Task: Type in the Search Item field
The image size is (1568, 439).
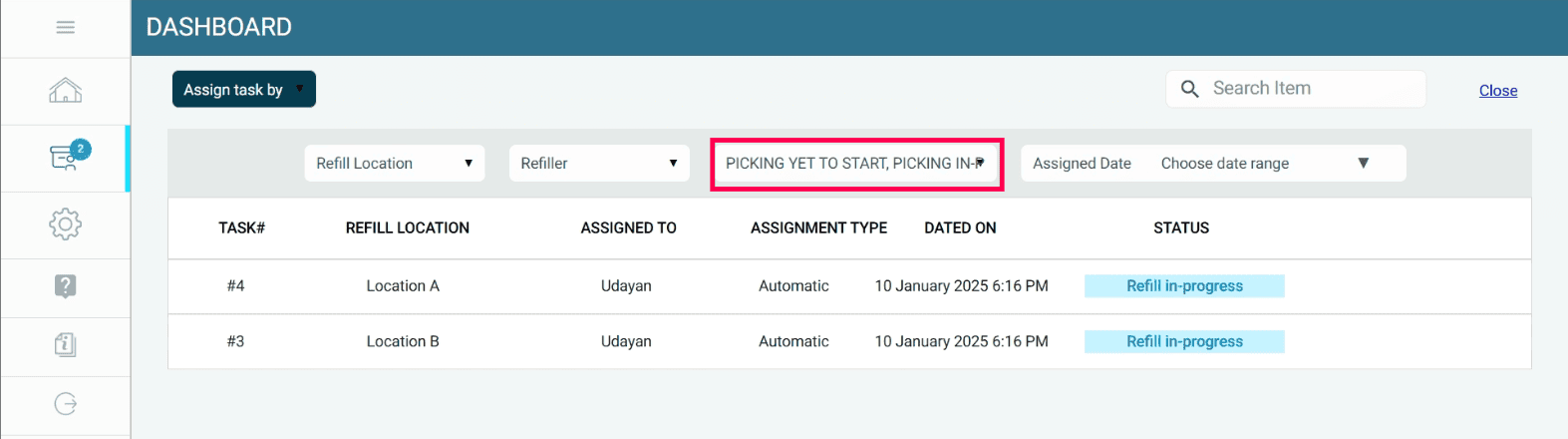Action: tap(1311, 89)
